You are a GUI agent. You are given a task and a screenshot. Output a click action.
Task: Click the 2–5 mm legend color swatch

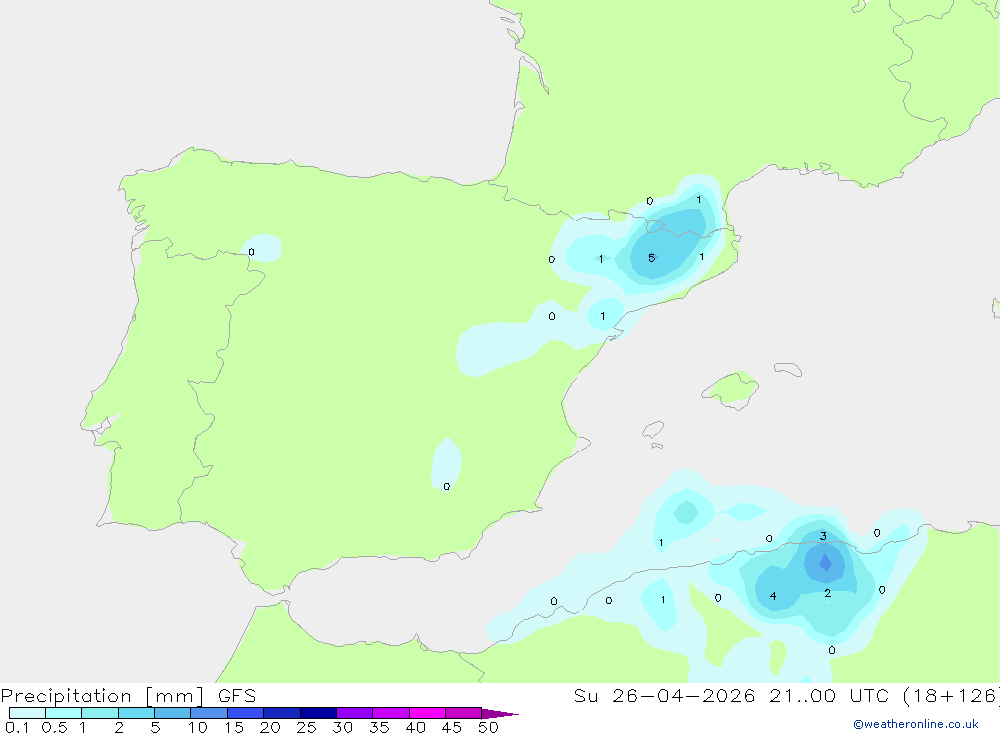[x=136, y=713]
